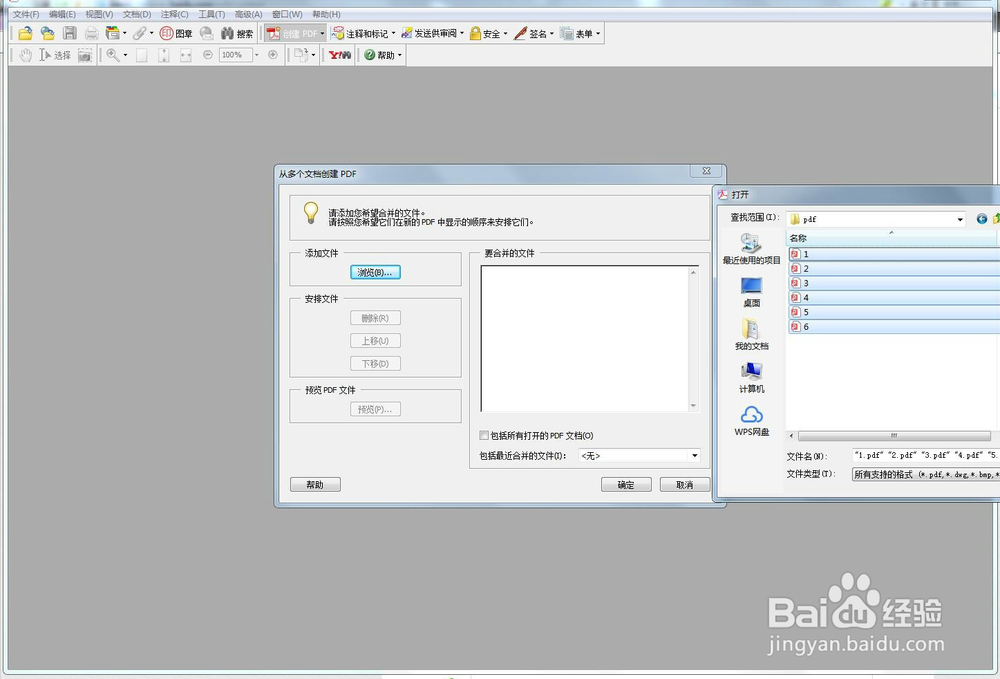Click the Save floppy disk icon

point(70,34)
